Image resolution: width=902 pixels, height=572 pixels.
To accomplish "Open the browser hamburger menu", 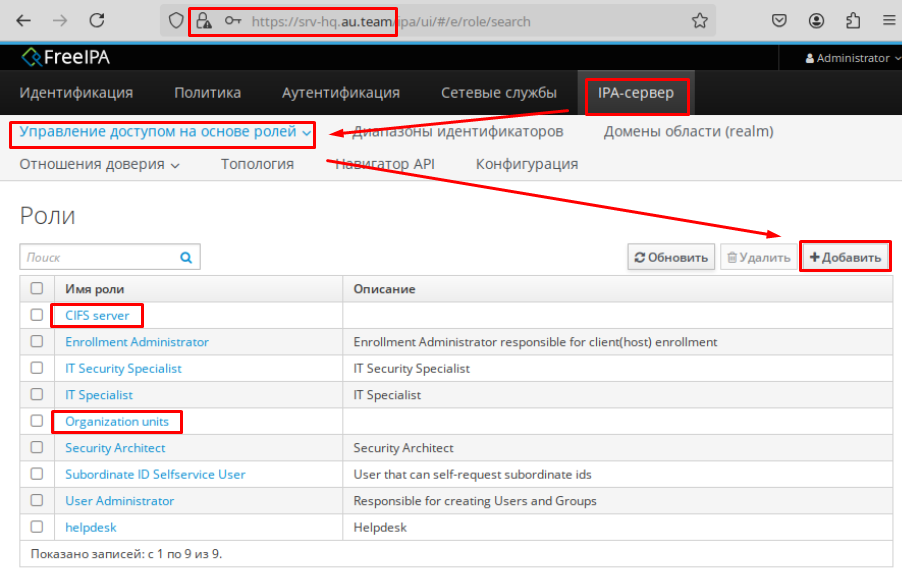I will (x=887, y=21).
